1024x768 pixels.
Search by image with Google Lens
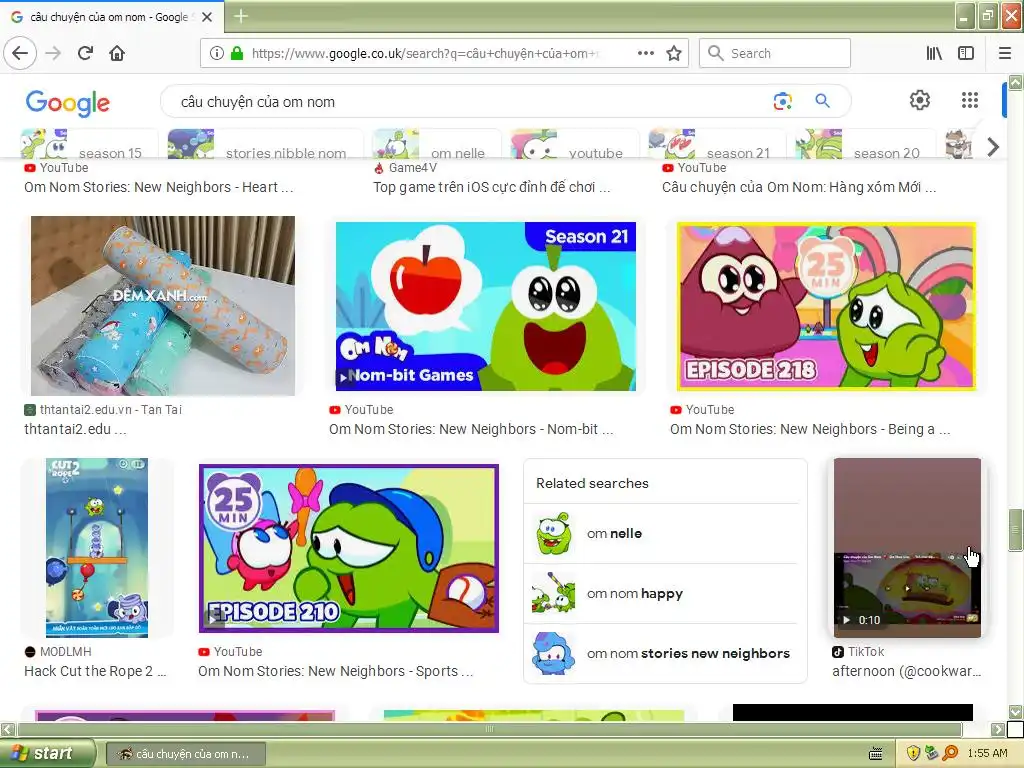pyautogui.click(x=782, y=101)
